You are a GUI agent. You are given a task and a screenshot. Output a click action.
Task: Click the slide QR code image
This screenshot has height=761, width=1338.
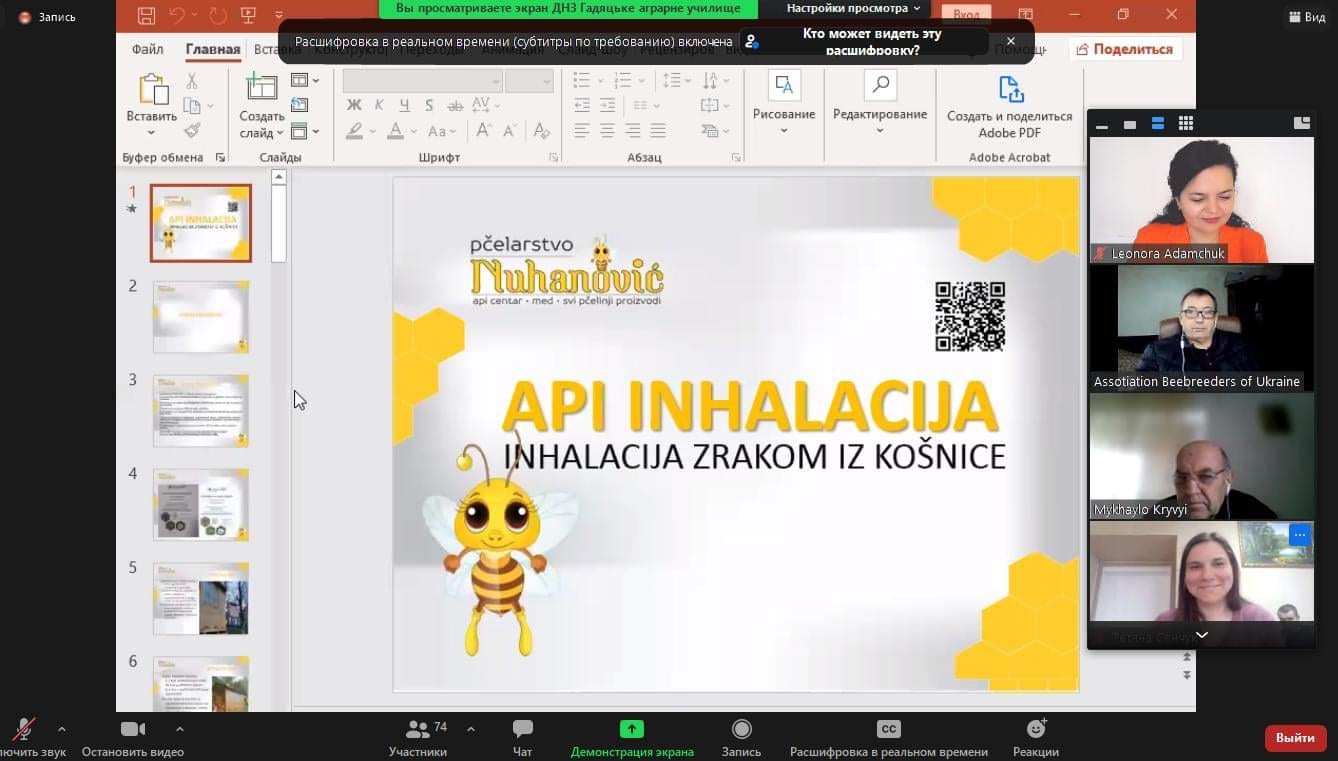970,316
